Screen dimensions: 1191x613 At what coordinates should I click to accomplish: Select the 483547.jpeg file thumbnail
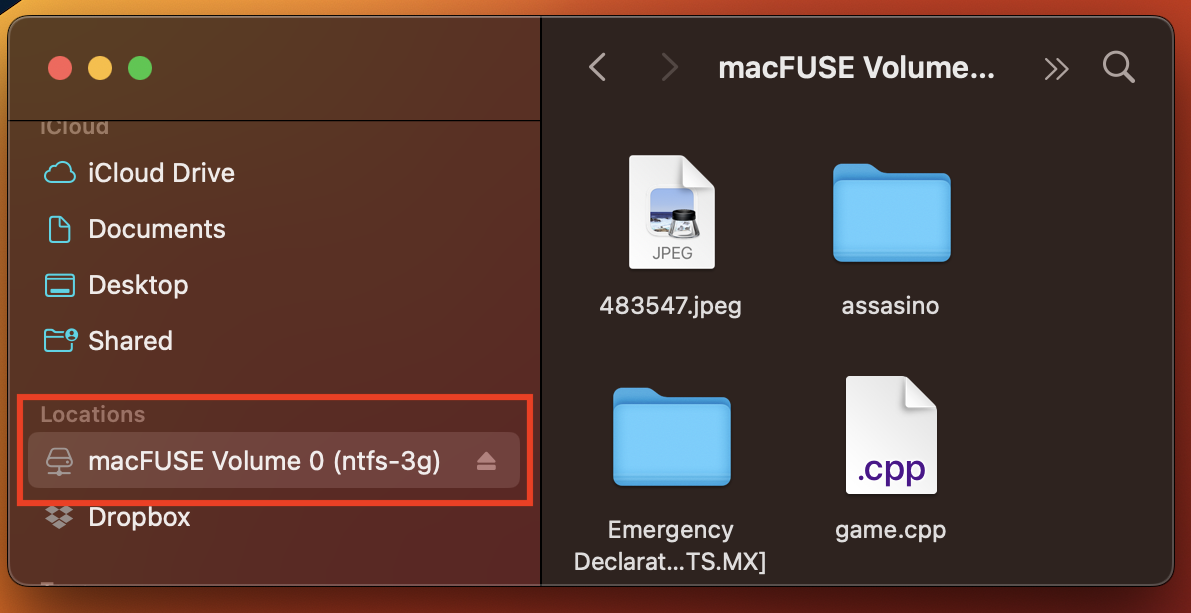coord(671,212)
